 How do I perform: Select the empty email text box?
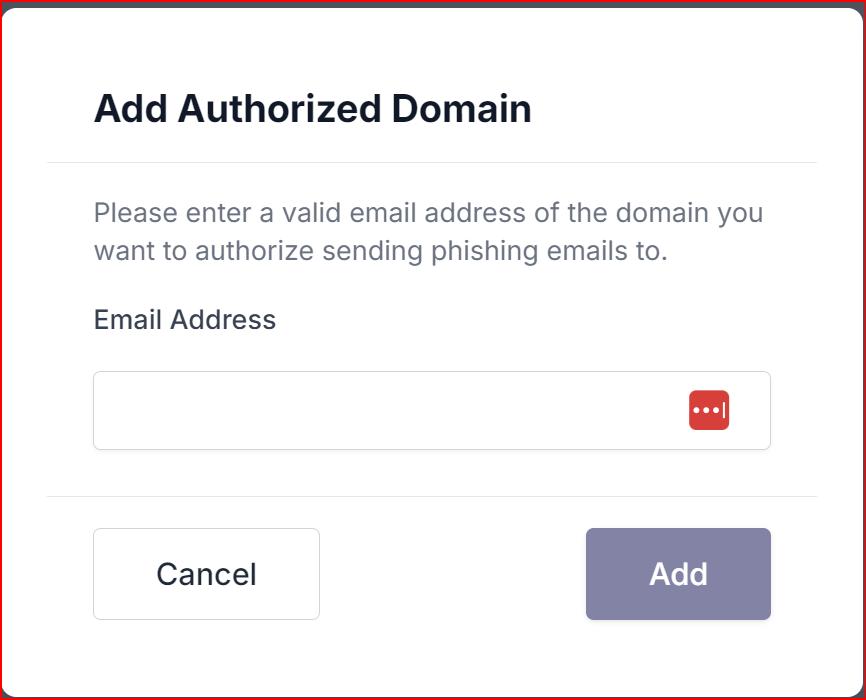pos(432,410)
